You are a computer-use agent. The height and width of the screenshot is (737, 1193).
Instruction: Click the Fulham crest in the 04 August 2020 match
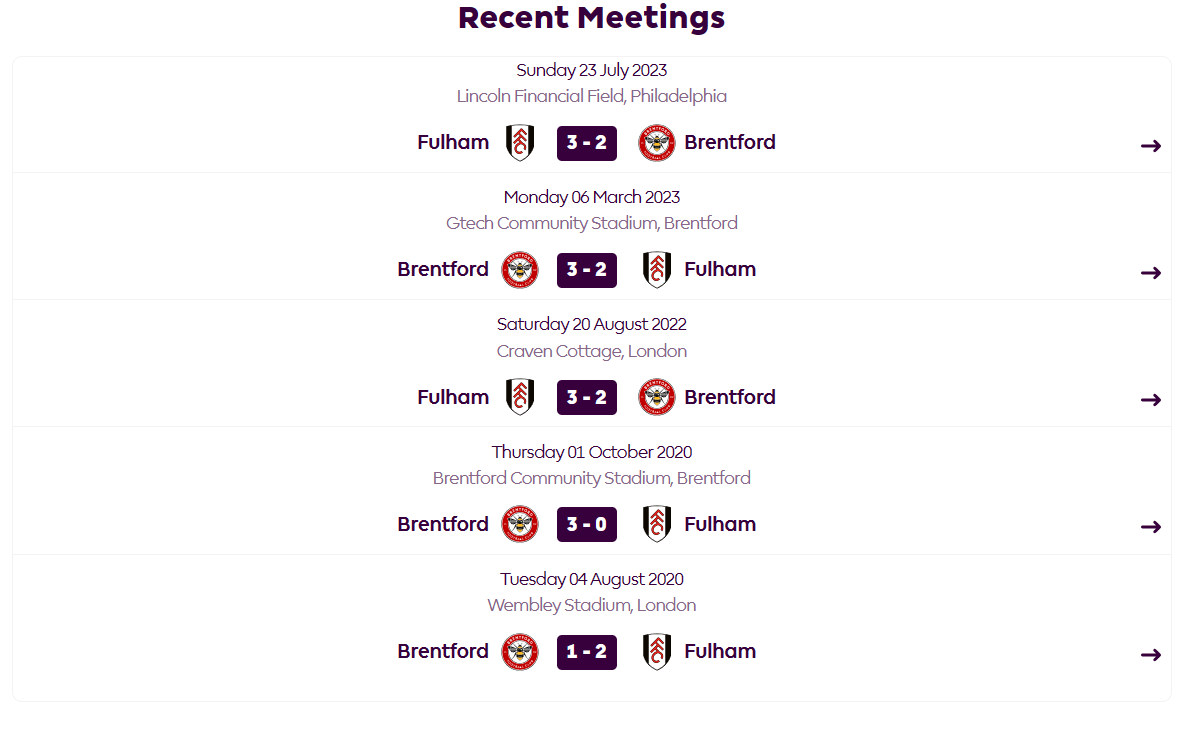tap(657, 652)
